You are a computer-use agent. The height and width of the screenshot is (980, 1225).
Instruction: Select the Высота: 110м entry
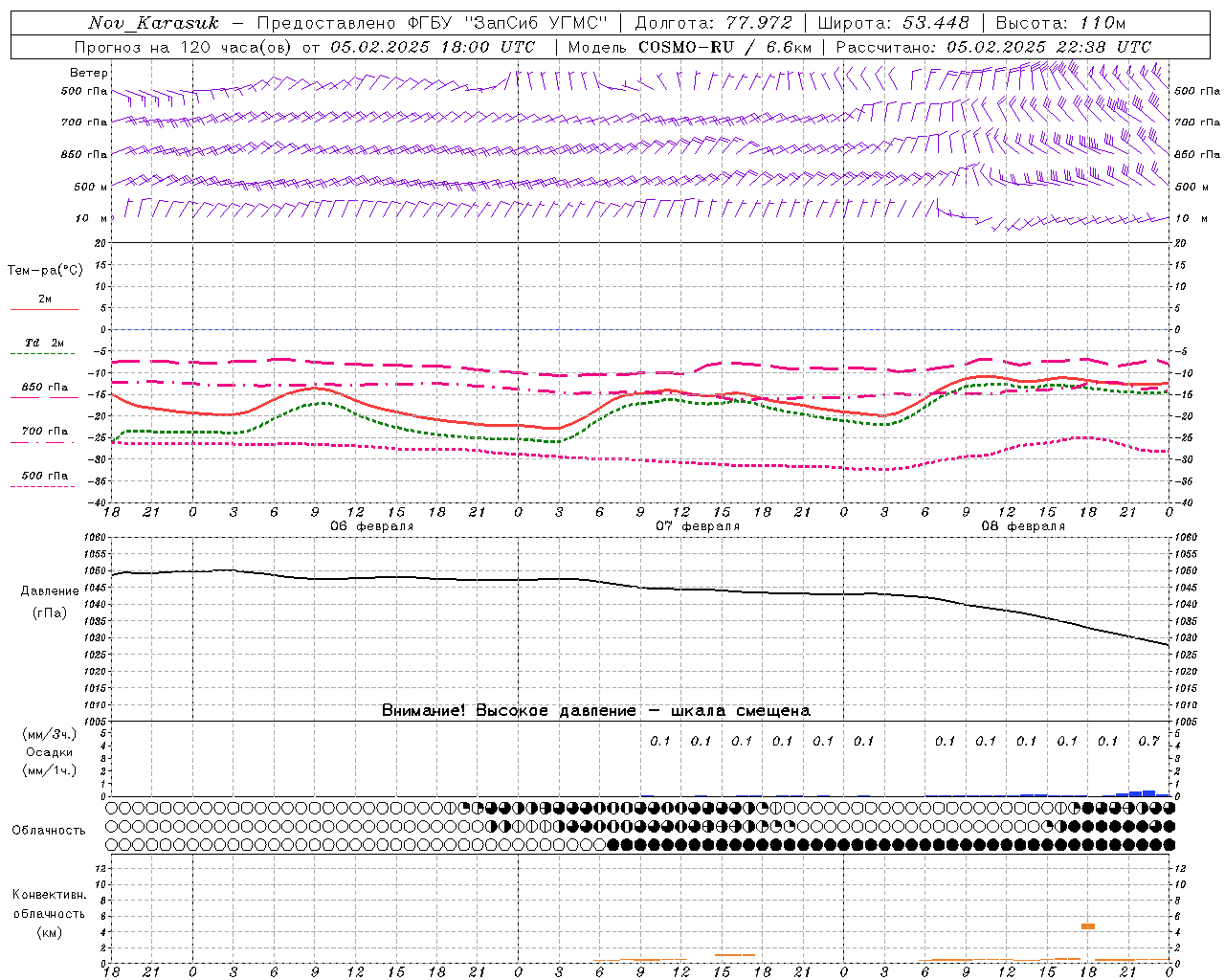[1060, 23]
